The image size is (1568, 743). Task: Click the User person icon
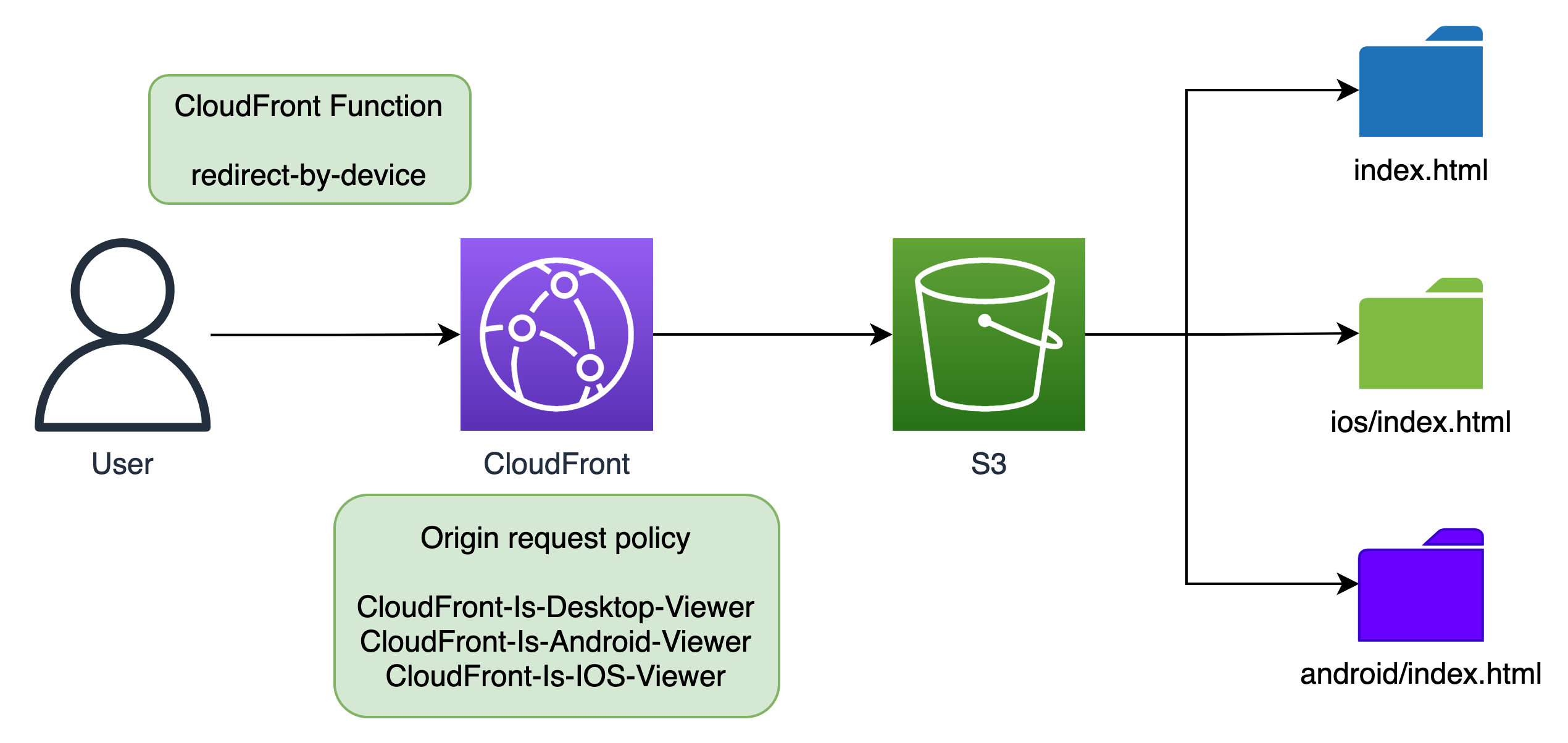point(123,334)
